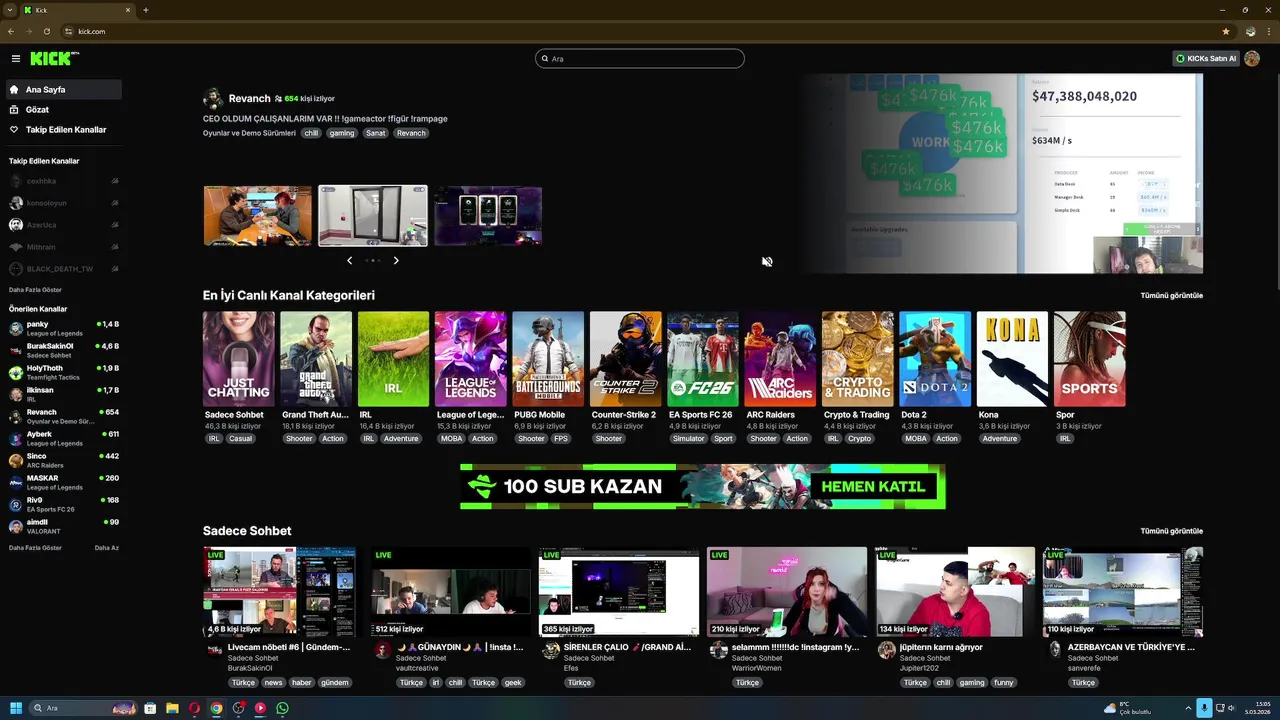This screenshot has width=1280, height=720.
Task: Open WhatsApp from the taskbar
Action: (x=282, y=708)
